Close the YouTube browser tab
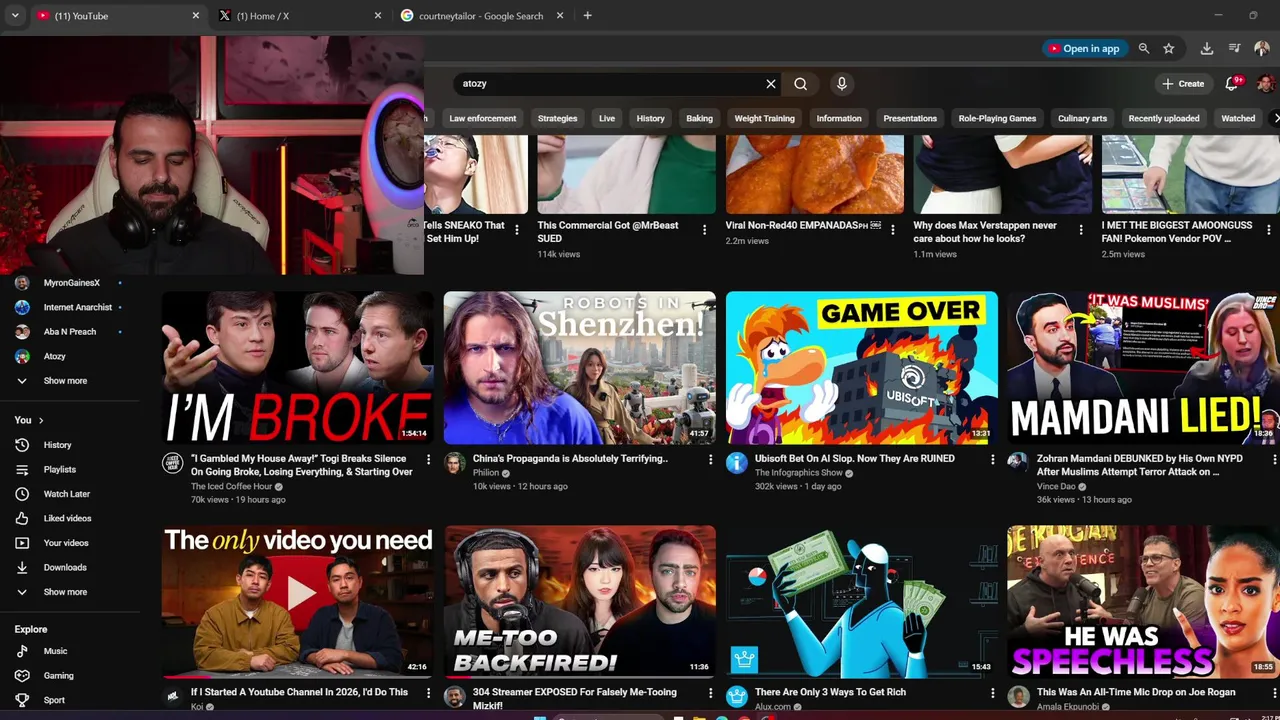The image size is (1280, 720). (196, 16)
